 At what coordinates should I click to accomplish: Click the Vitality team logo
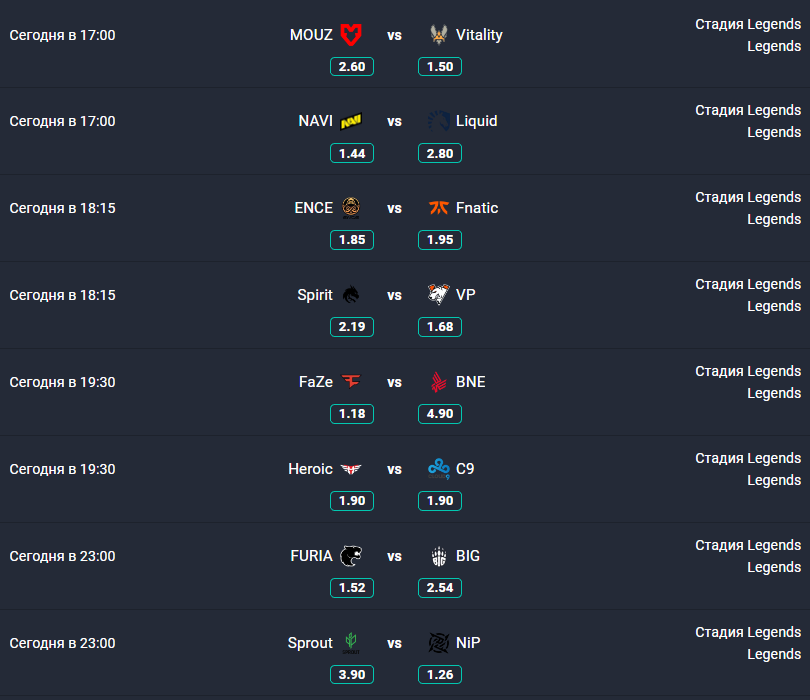[438, 35]
